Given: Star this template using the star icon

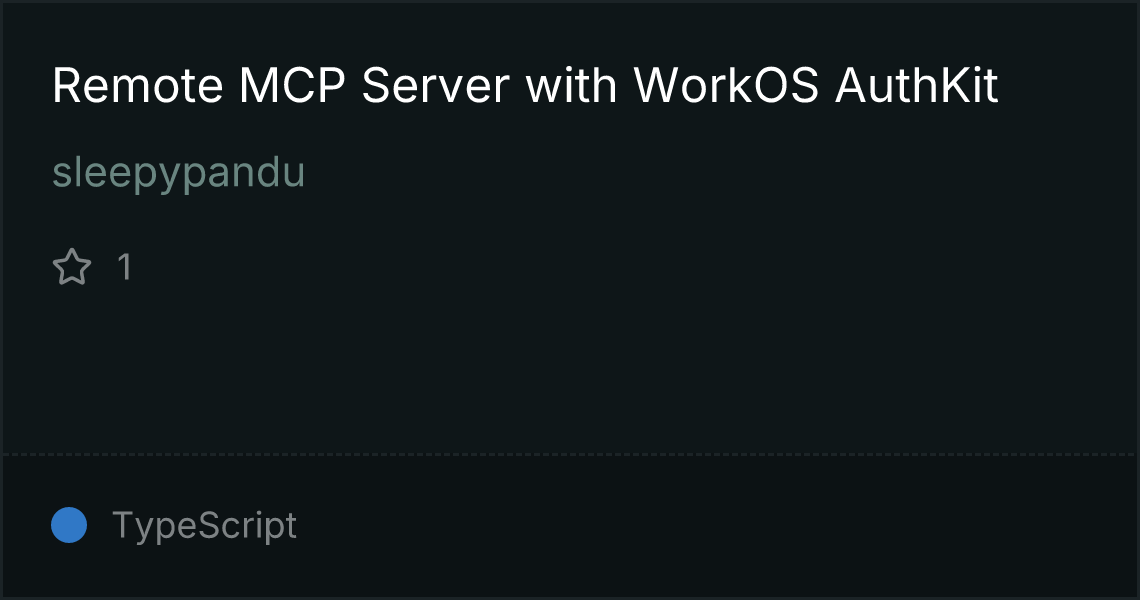Looking at the screenshot, I should click(72, 266).
